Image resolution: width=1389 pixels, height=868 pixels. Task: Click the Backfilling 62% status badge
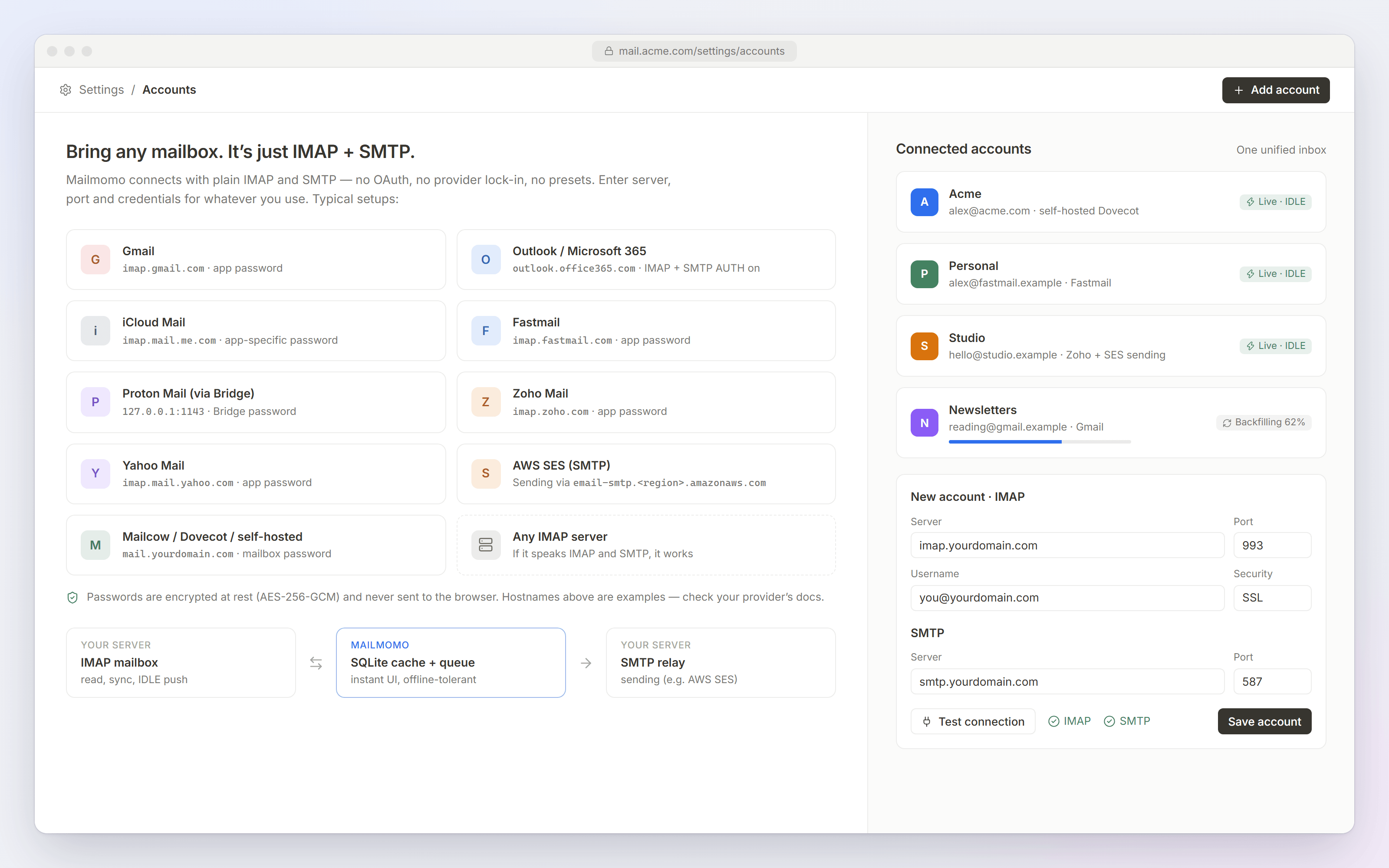[1264, 423]
